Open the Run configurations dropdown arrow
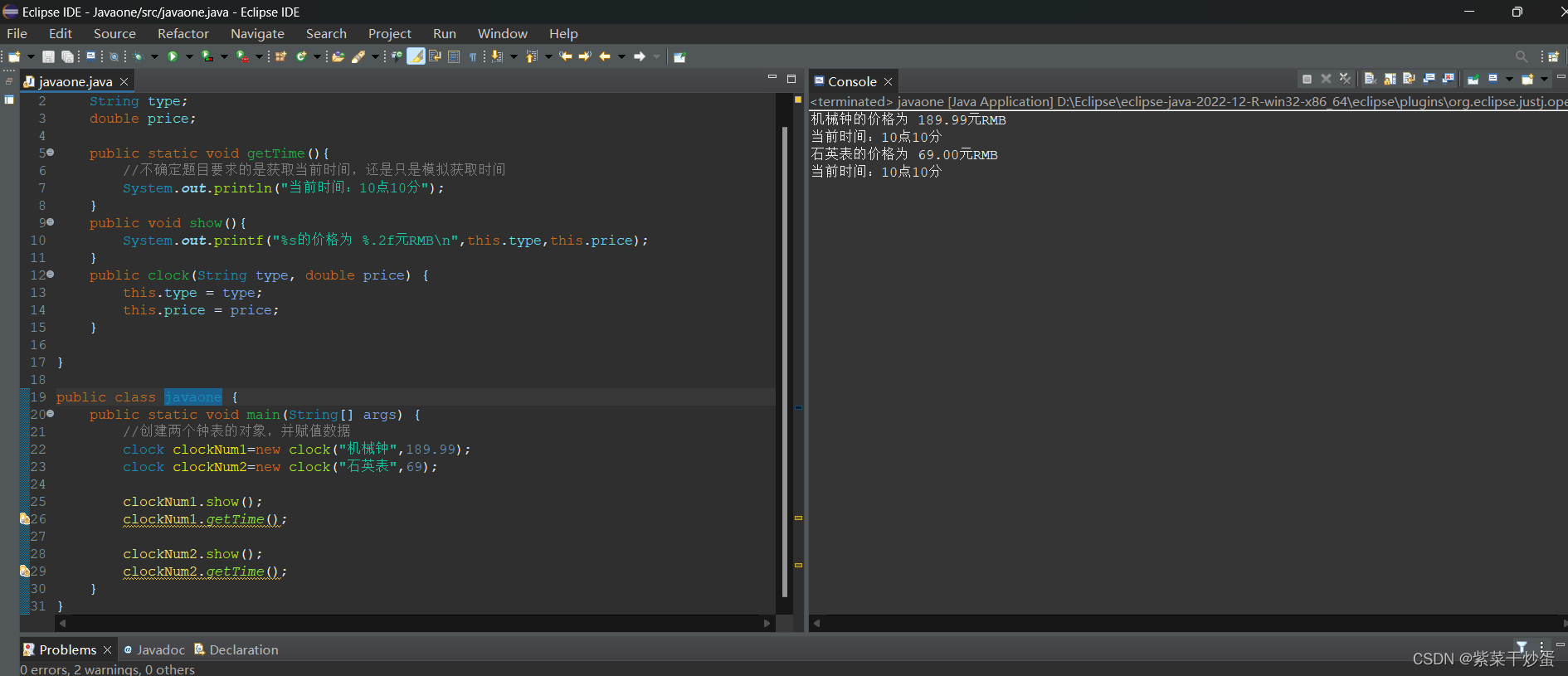The image size is (1568, 676). [x=189, y=56]
